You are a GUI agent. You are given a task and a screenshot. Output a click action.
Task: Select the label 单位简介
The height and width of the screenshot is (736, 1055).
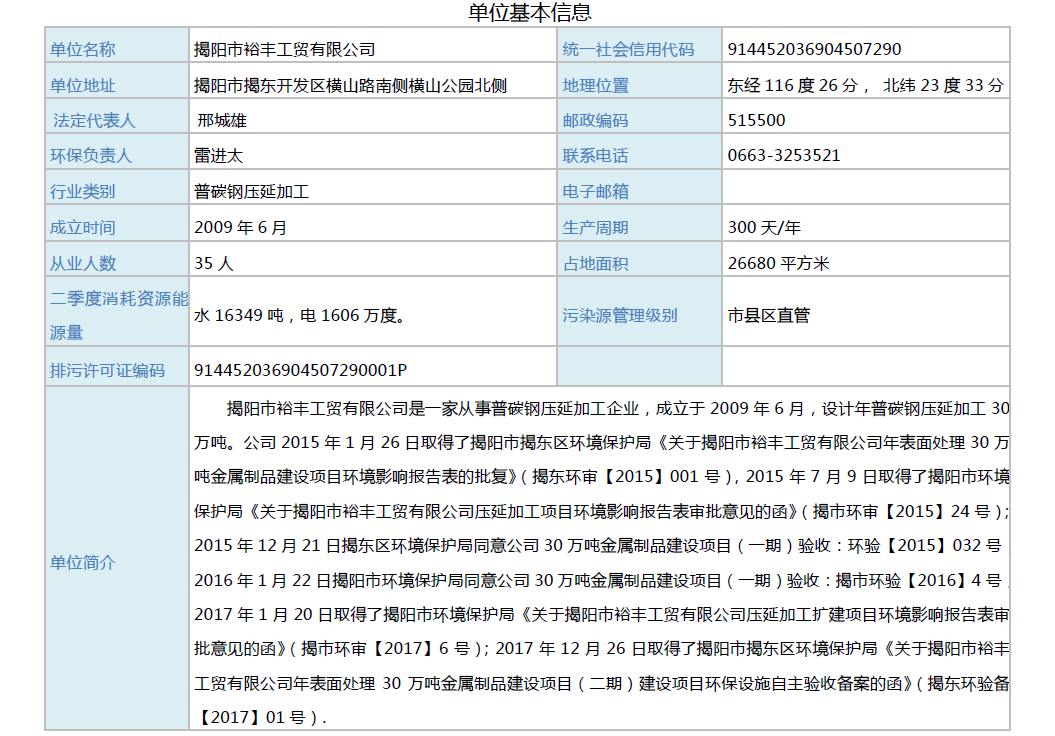pyautogui.click(x=83, y=563)
